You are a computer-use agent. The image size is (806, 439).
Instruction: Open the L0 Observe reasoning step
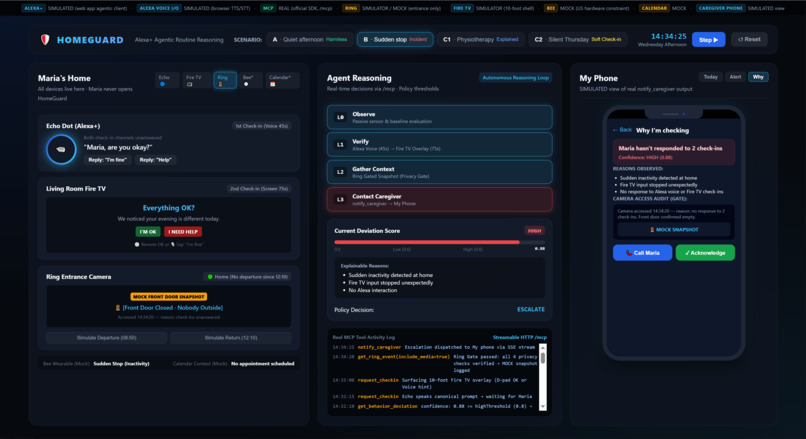click(x=439, y=117)
